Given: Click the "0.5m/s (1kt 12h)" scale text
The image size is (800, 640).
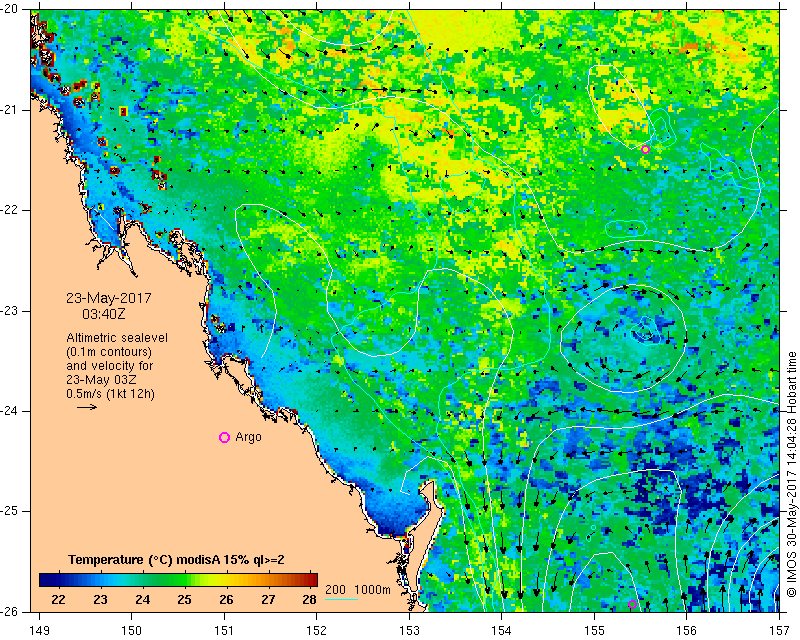Looking at the screenshot, I should (110, 394).
